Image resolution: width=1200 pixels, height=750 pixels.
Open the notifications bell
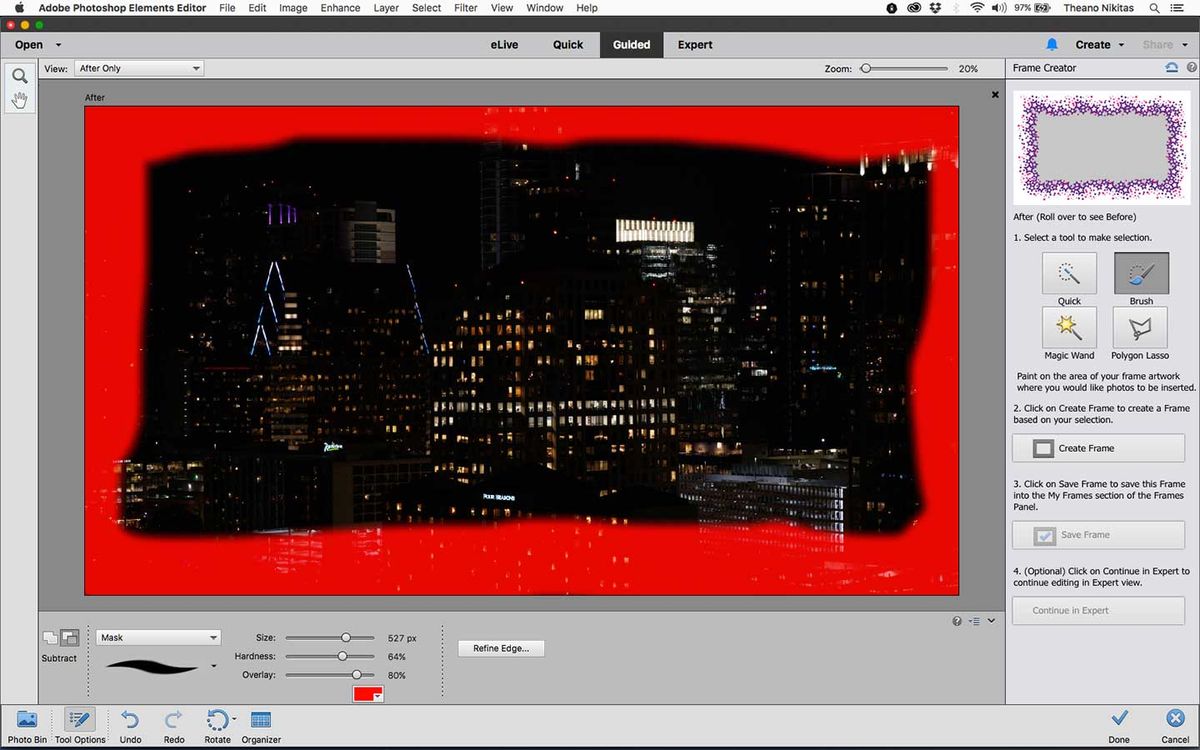pyautogui.click(x=1051, y=44)
